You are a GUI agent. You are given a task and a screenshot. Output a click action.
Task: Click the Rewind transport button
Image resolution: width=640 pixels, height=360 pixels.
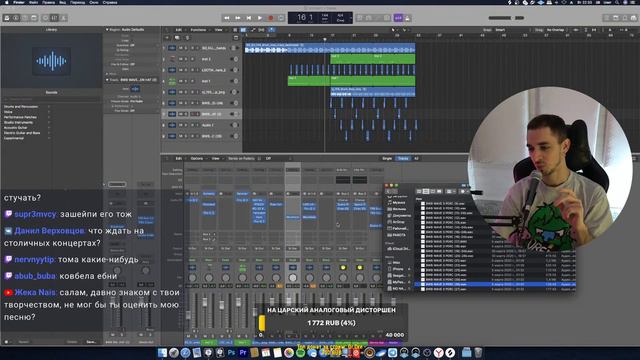227,18
